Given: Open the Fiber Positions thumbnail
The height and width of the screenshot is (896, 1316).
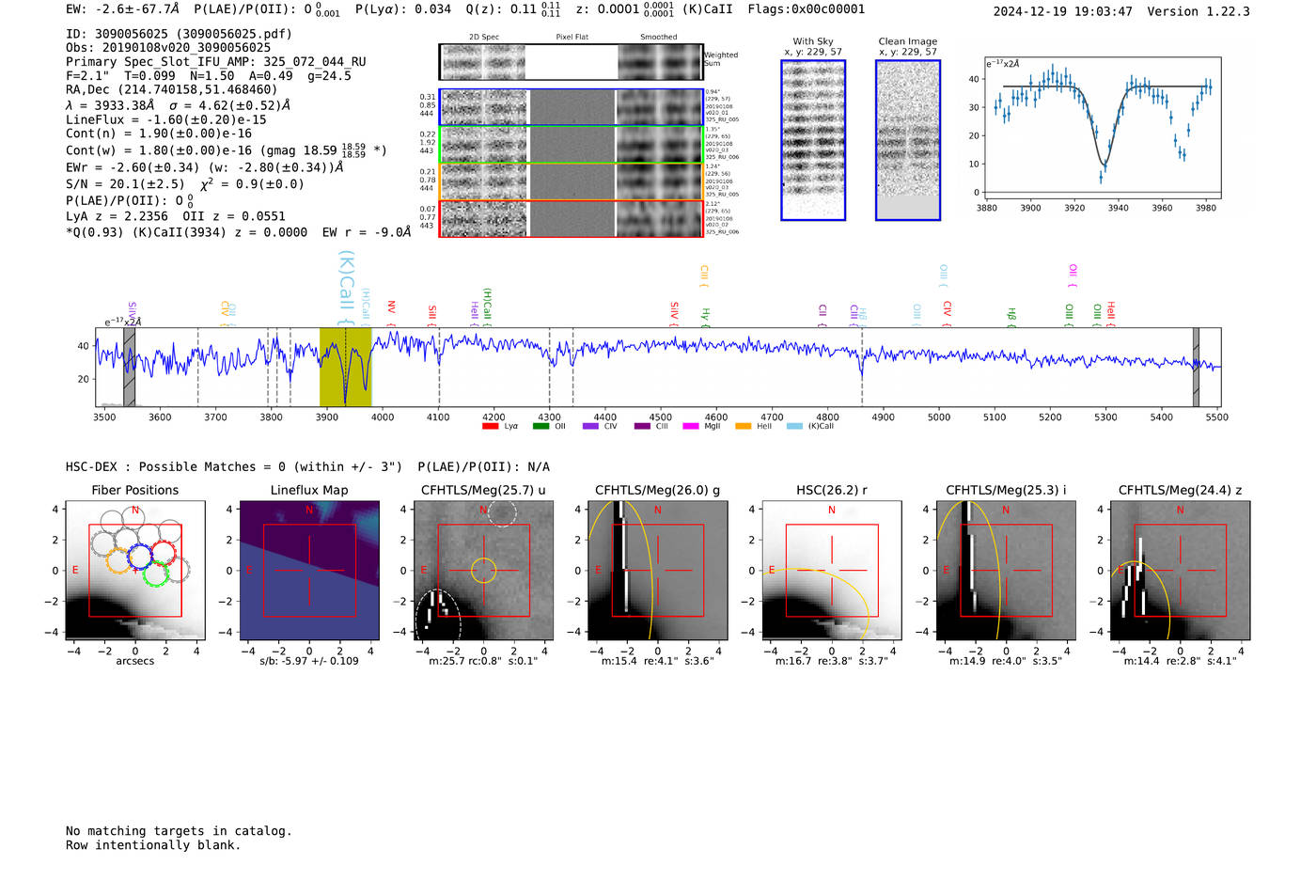Looking at the screenshot, I should [134, 571].
